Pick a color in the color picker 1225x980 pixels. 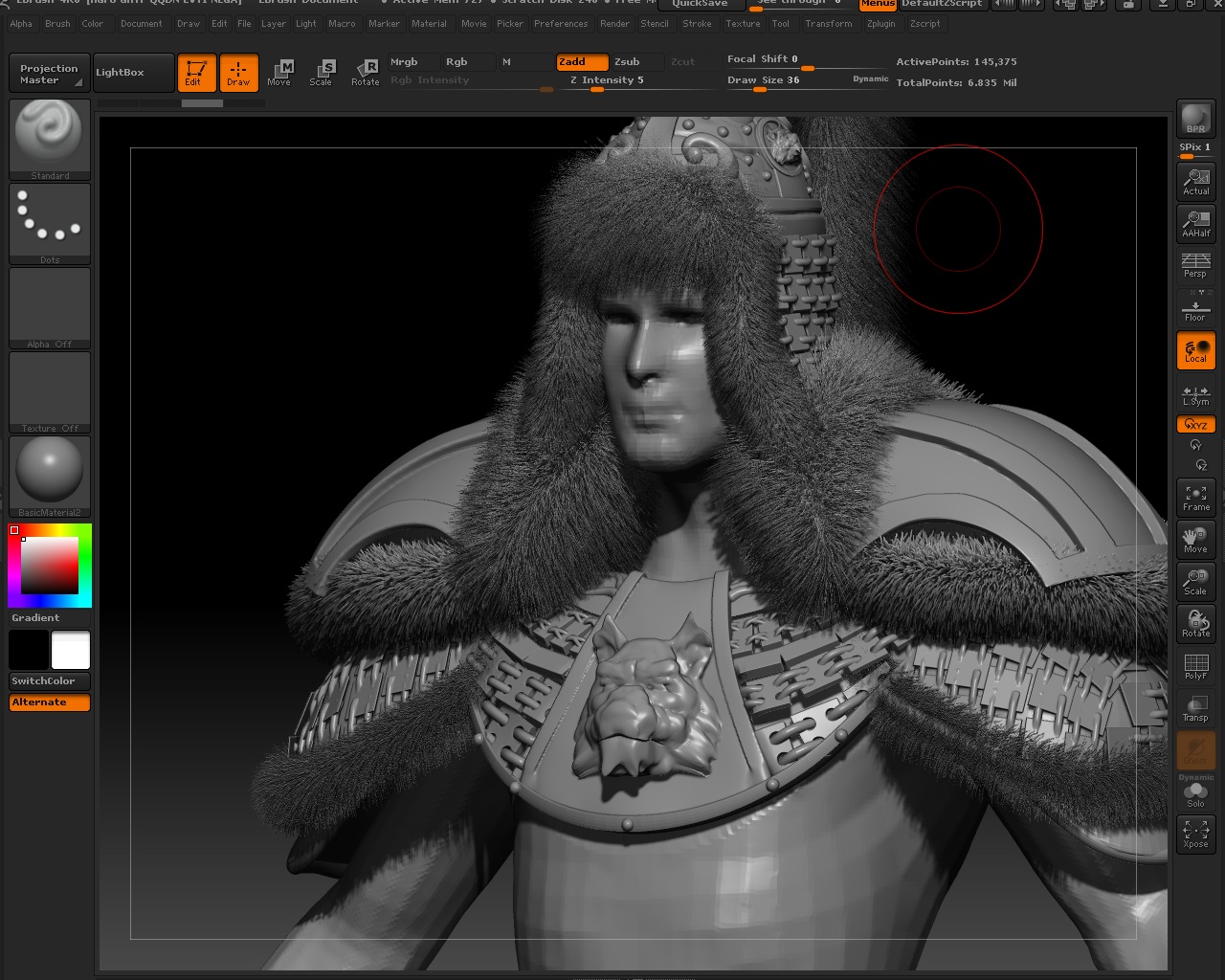50,565
